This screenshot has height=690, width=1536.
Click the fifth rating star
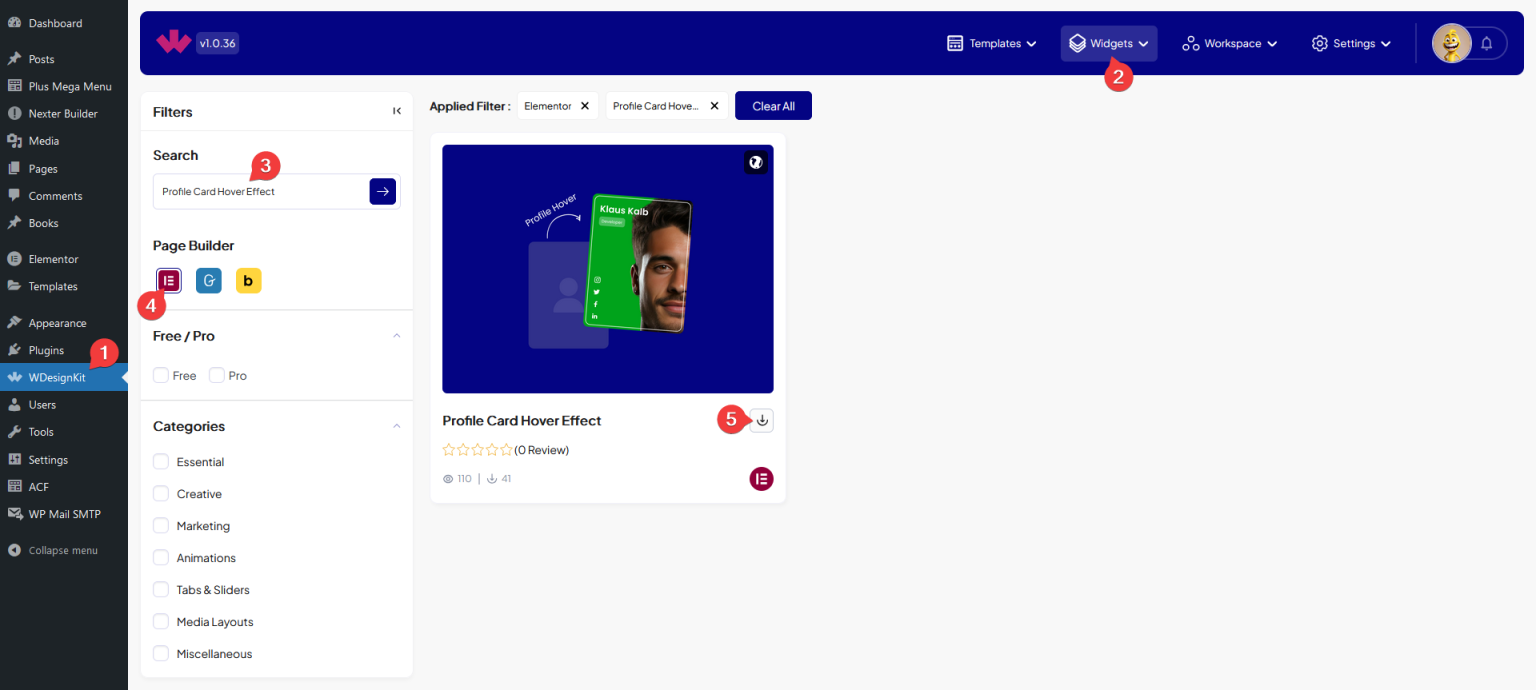point(505,449)
